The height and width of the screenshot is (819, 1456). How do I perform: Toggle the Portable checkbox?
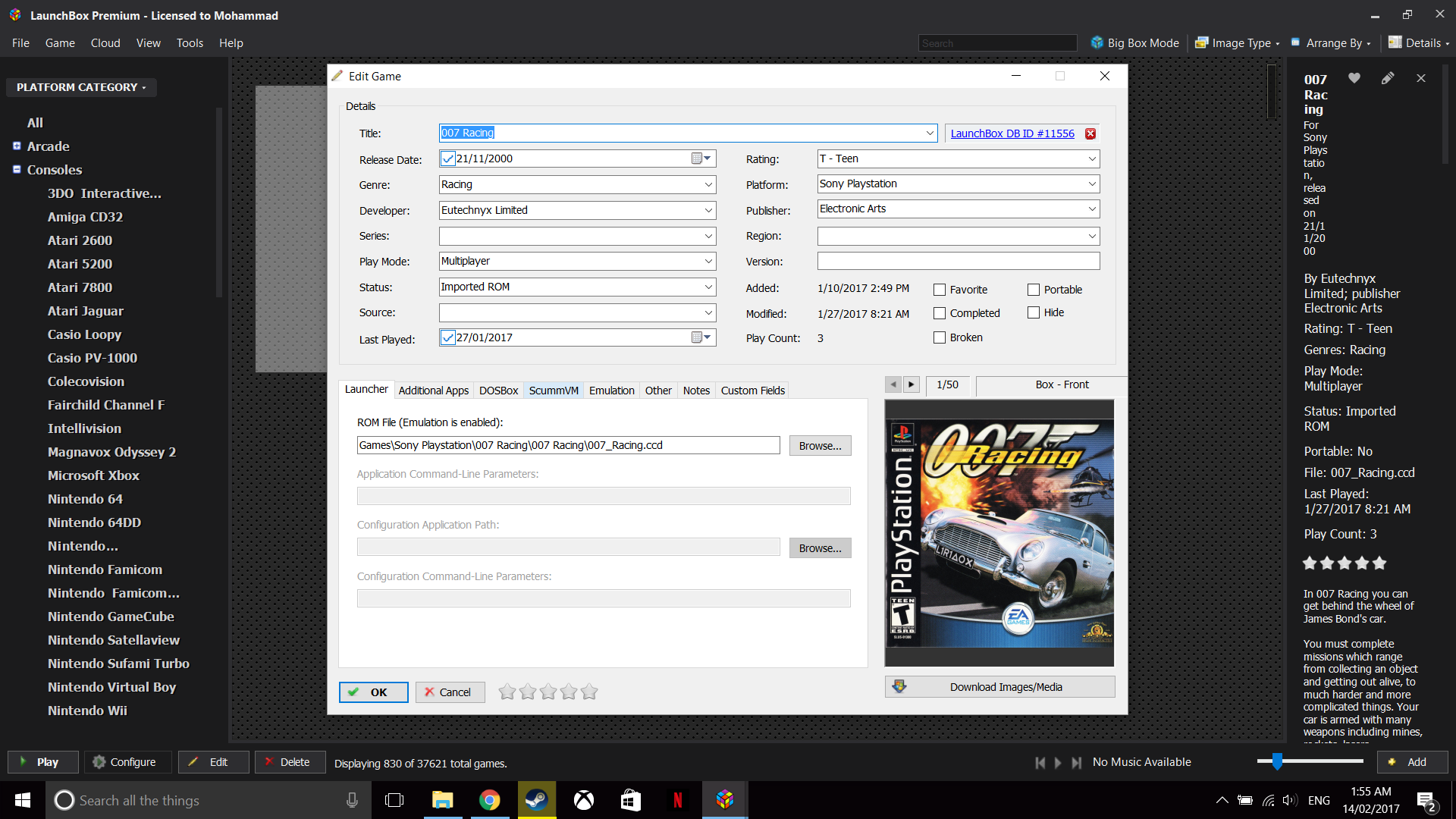click(x=1034, y=290)
